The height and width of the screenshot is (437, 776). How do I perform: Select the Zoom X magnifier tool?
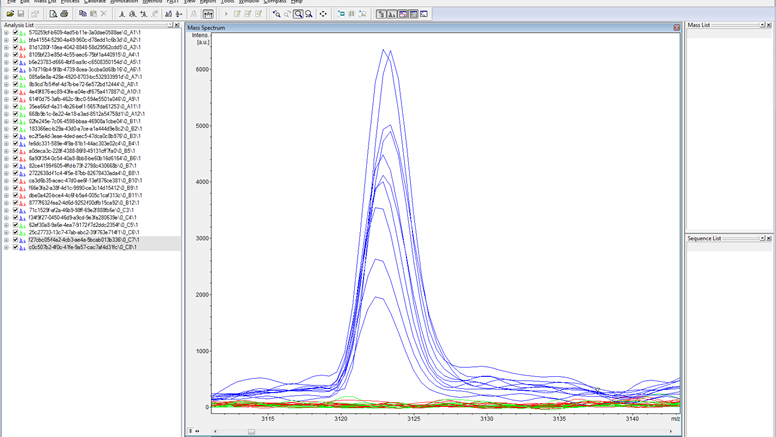pyautogui.click(x=309, y=14)
